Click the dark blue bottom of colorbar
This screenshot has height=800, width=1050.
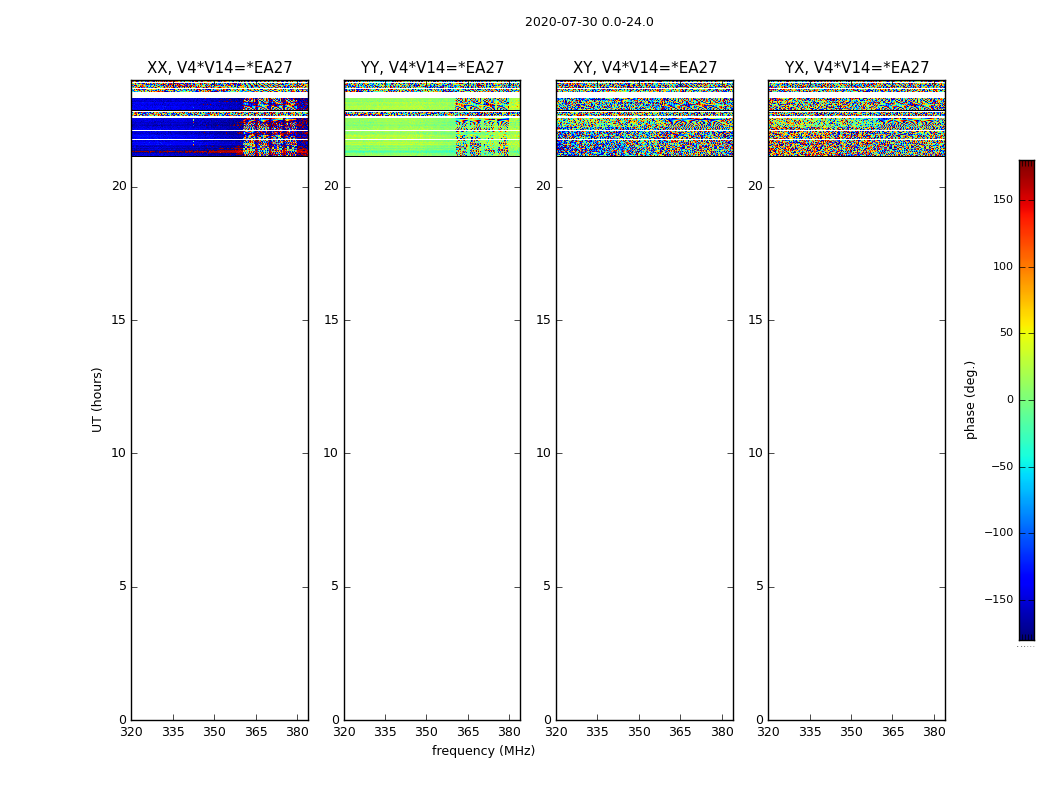coord(1026,632)
